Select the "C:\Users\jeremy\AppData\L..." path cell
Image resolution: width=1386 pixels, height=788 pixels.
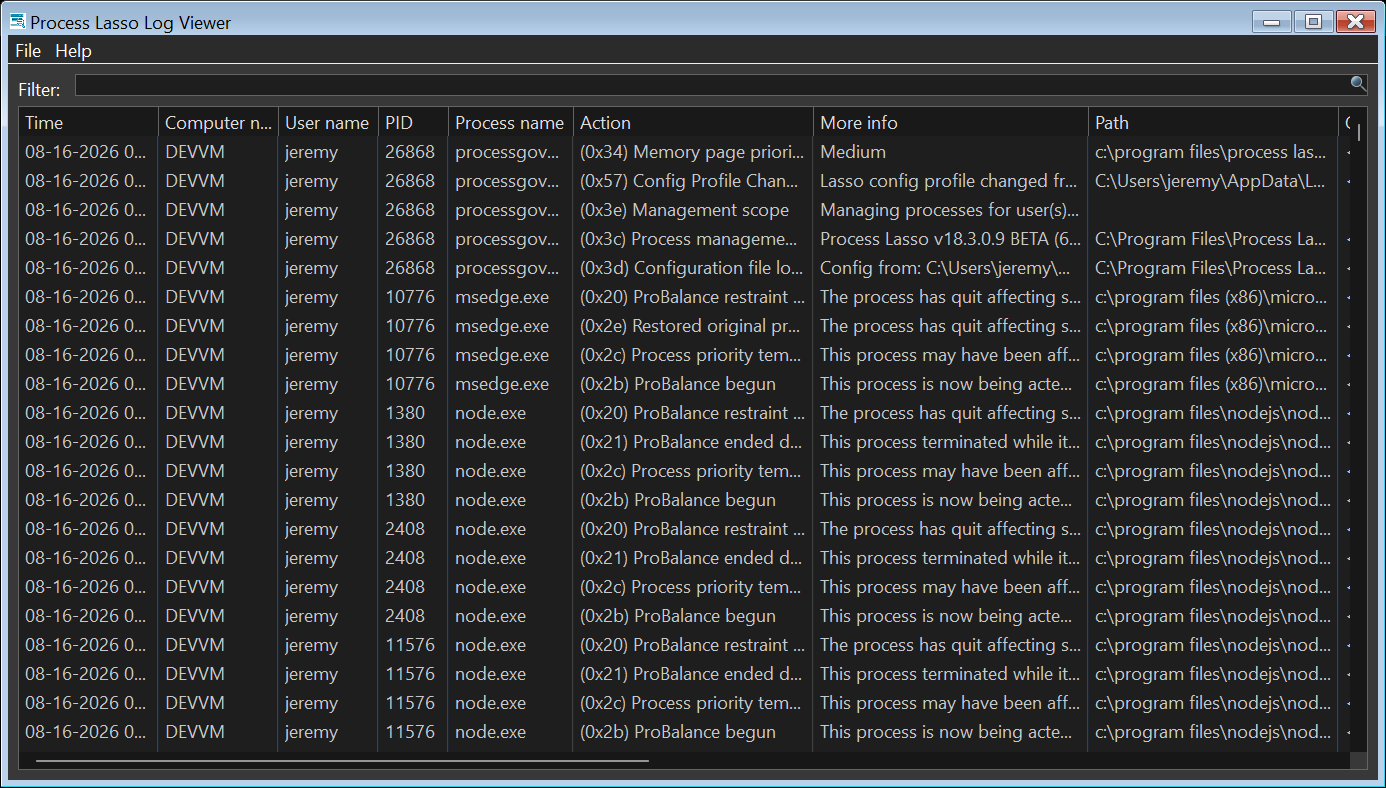coord(1211,181)
